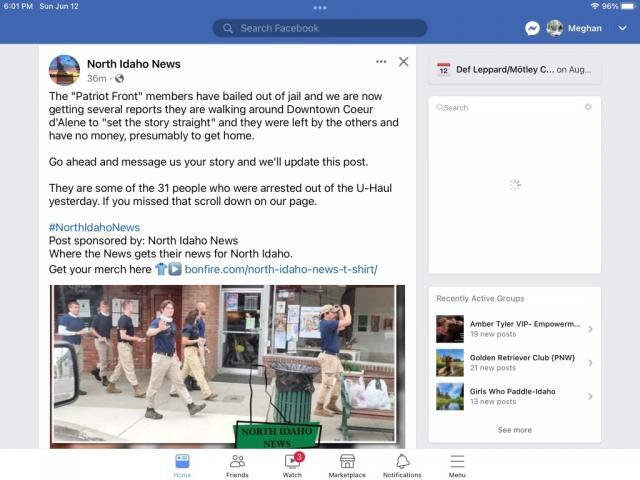
Task: Focus the Search Facebook field
Action: click(320, 28)
